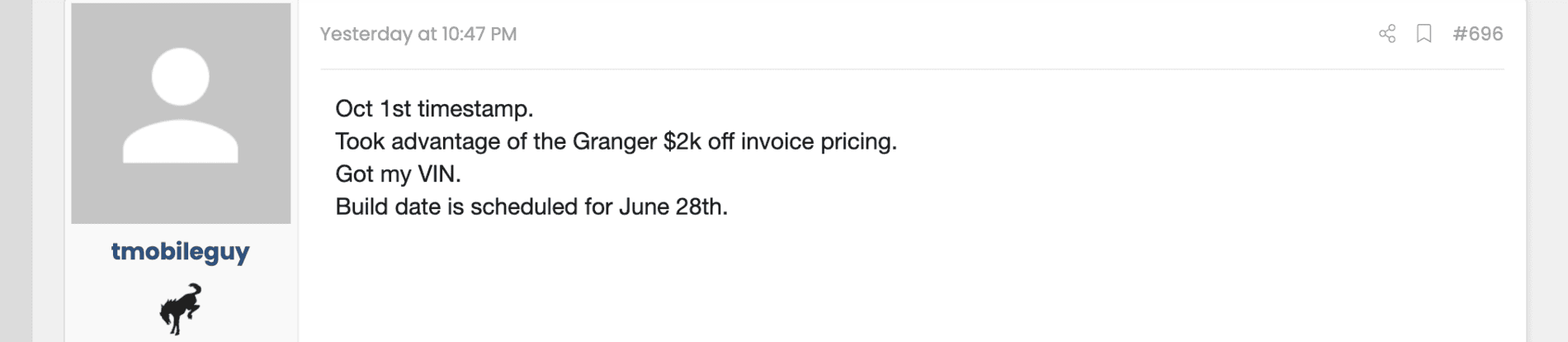Open tmobileguy's profile from the username
Image resolution: width=1568 pixels, height=342 pixels.
pyautogui.click(x=180, y=251)
